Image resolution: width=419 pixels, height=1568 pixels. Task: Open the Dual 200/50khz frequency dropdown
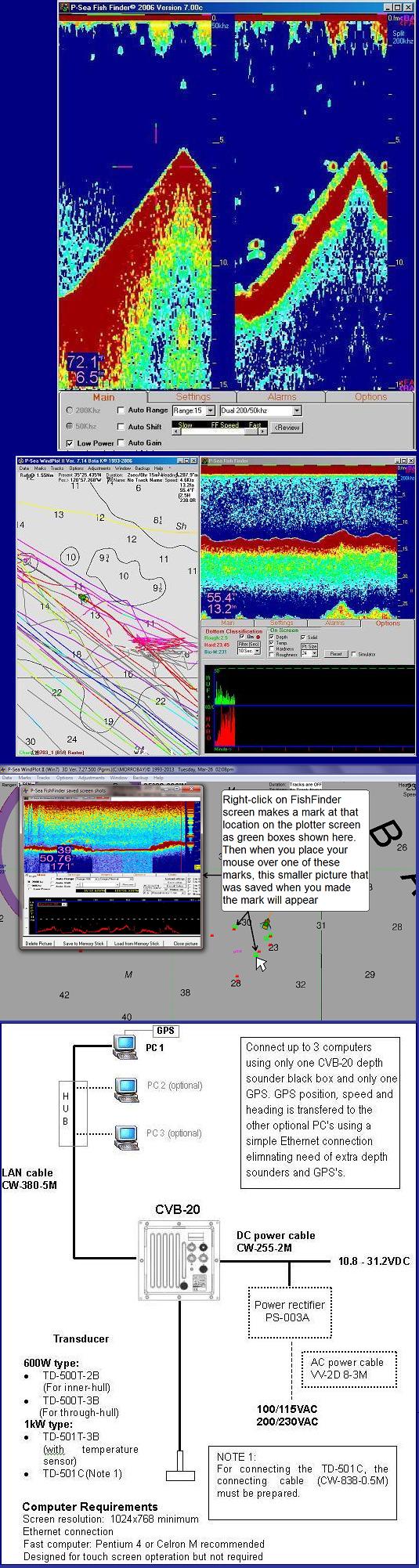tap(260, 410)
